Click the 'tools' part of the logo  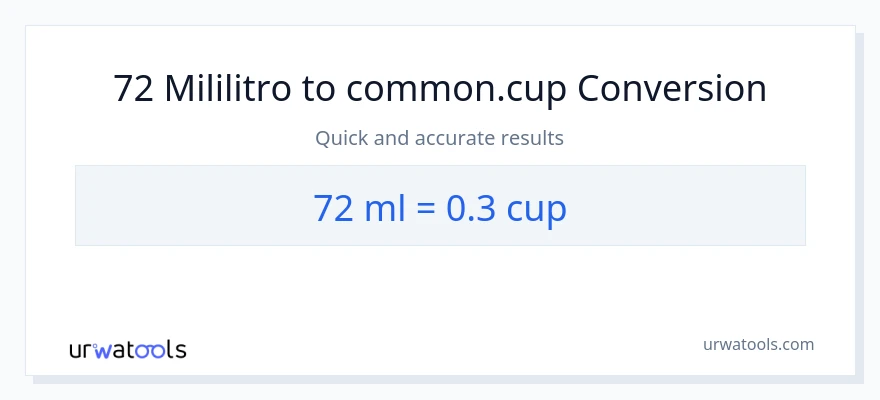pyautogui.click(x=159, y=349)
